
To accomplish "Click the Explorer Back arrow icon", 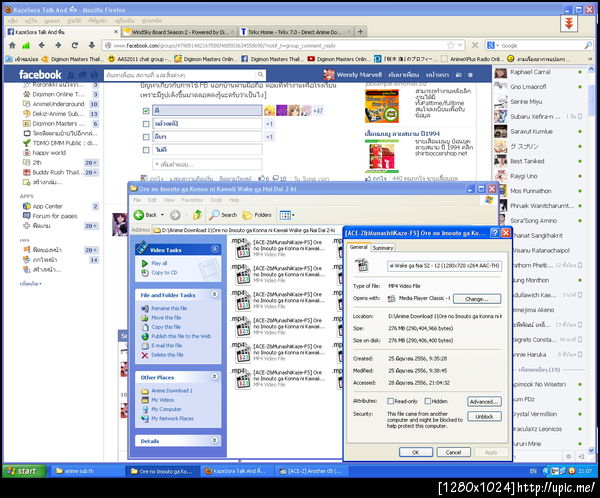I will click(x=138, y=214).
